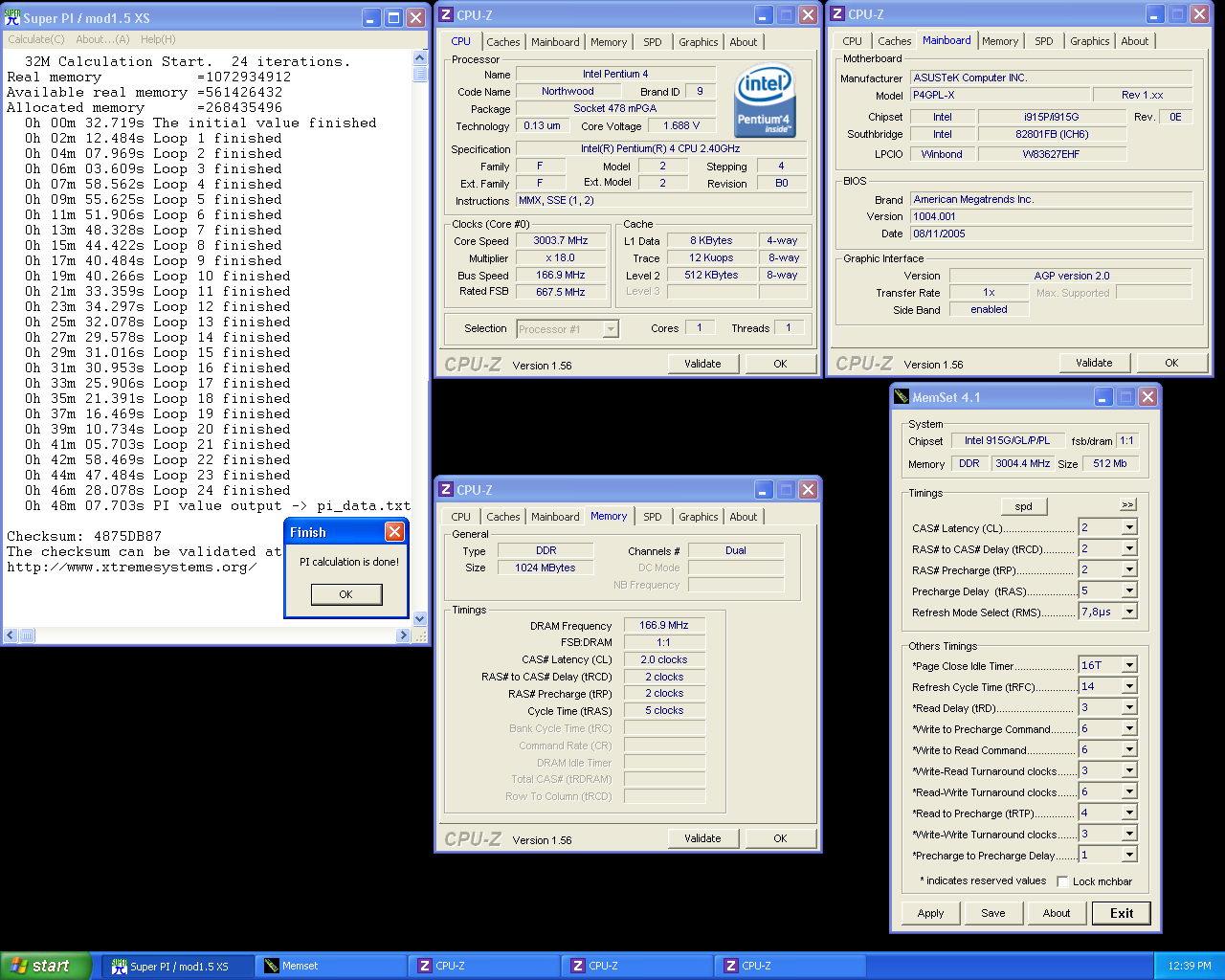This screenshot has width=1225, height=980.
Task: Click the Rated FSB 667.5 MHz value
Action: 561,292
